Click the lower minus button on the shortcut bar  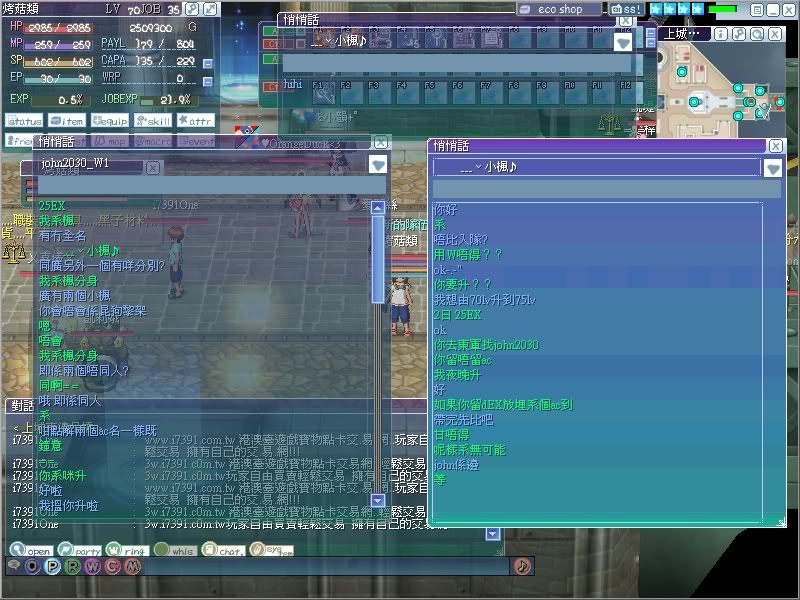651,43
